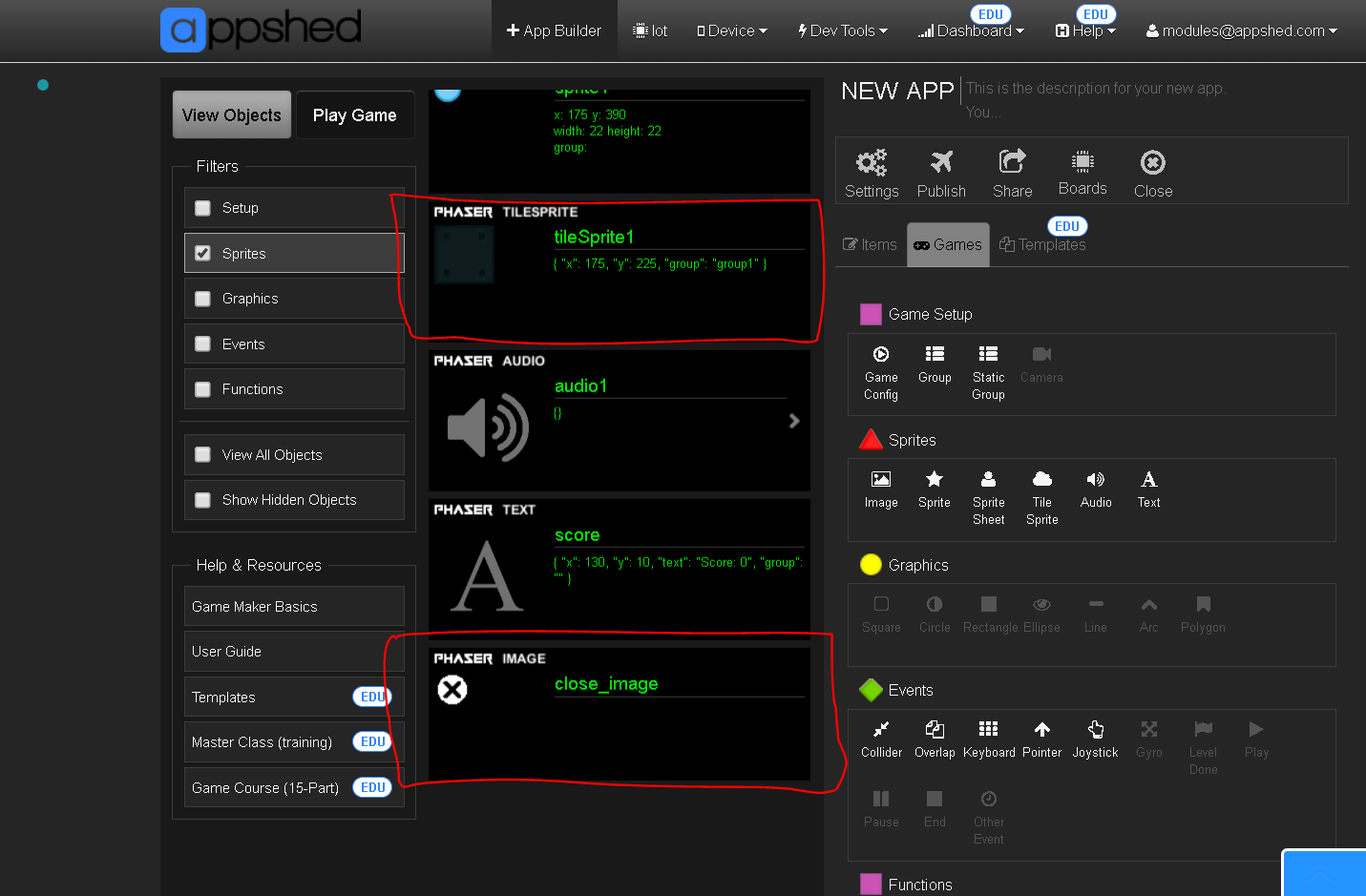Open the Templates resource link

pyautogui.click(x=294, y=697)
